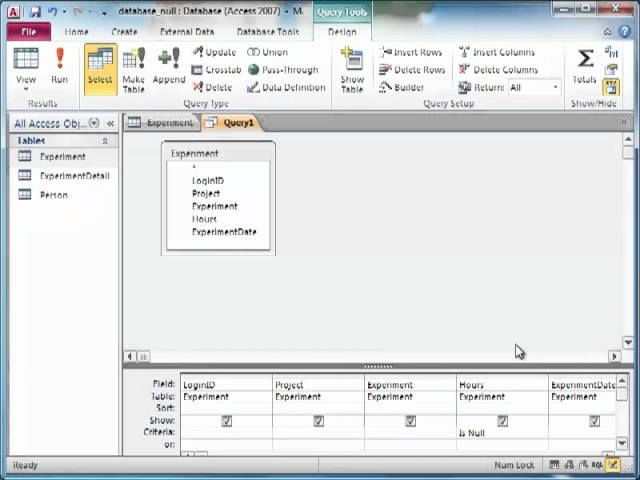Open the External Data ribbon tab

point(187,32)
